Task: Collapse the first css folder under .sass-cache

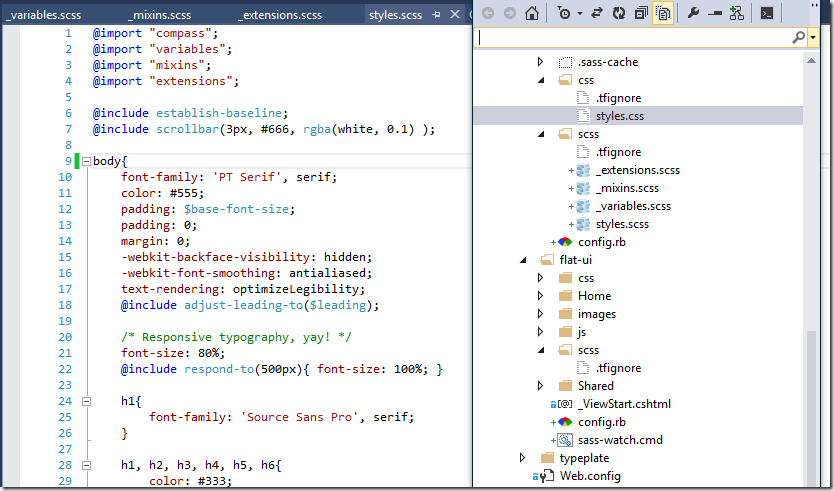Action: point(541,80)
